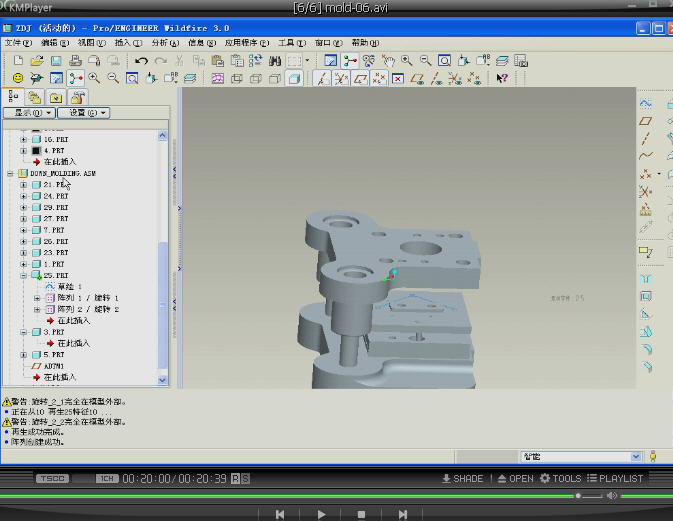Click the open folder icon
Screen dimensions: 673x521
click(37, 61)
